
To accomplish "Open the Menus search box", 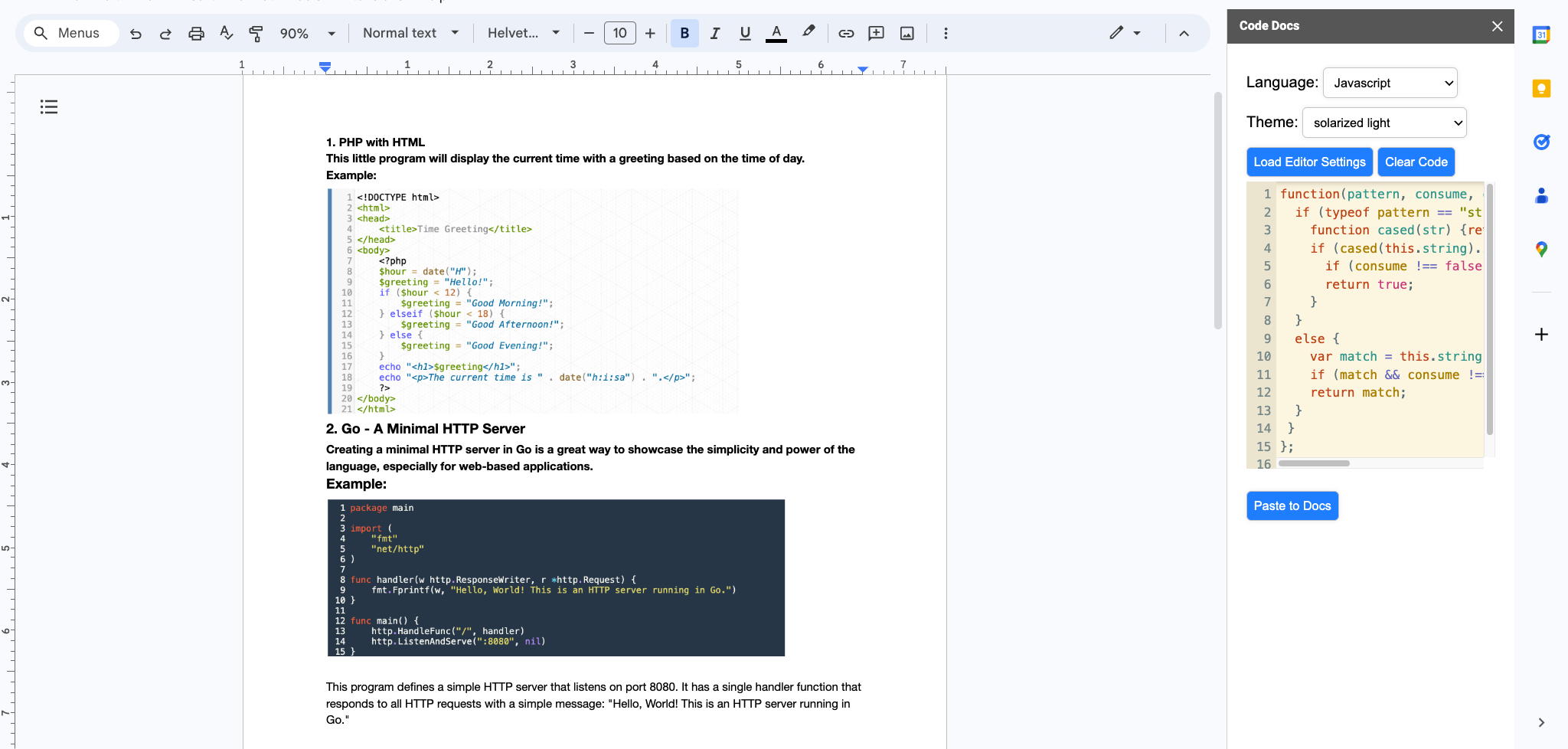I will pyautogui.click(x=70, y=33).
